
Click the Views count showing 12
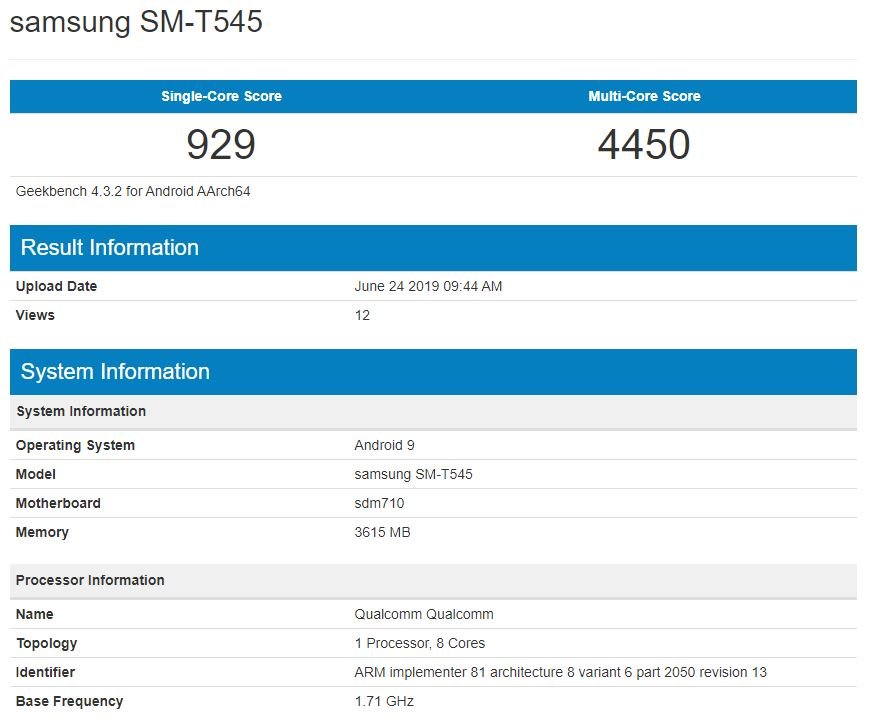(x=361, y=315)
